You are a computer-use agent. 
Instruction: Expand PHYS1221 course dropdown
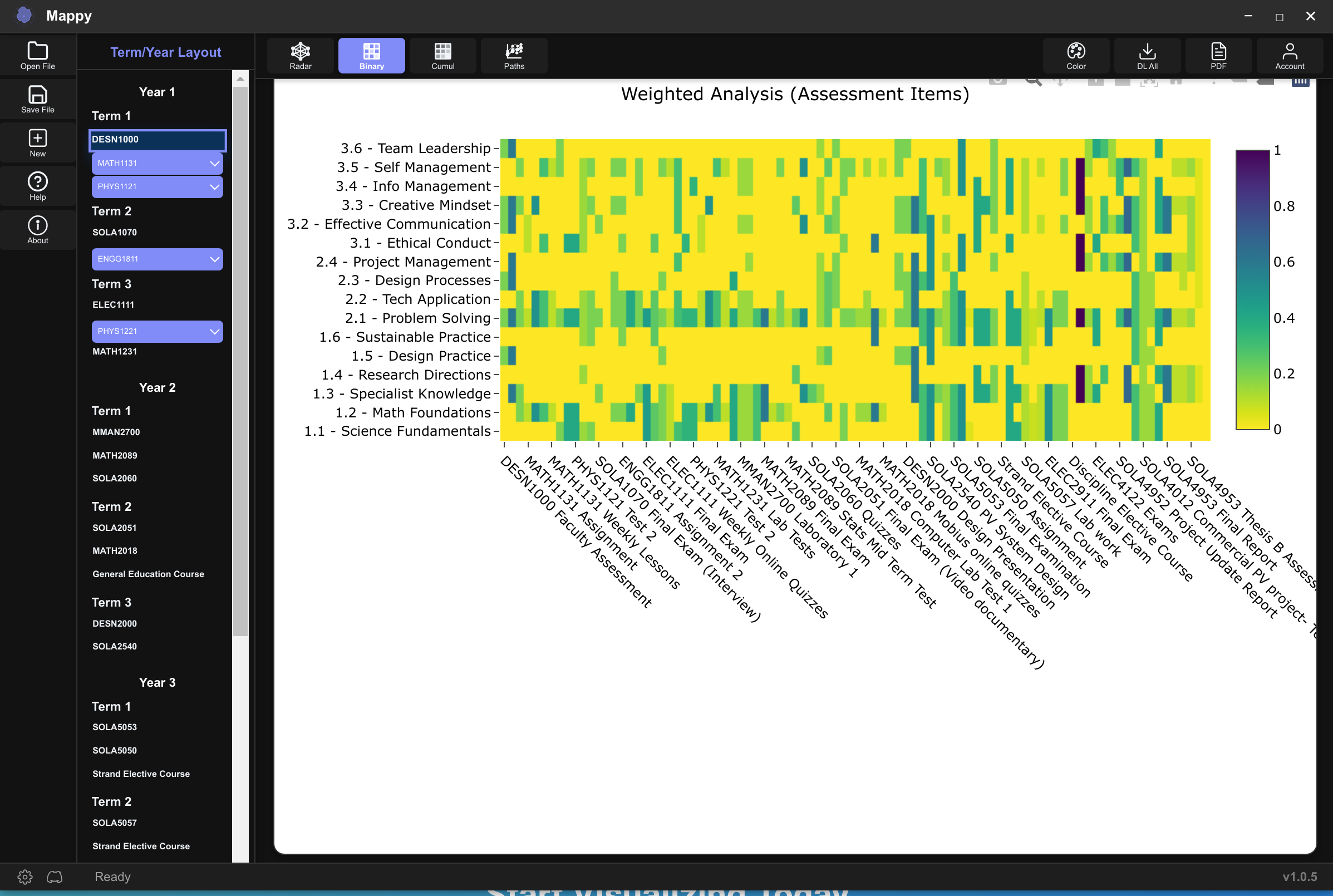pyautogui.click(x=214, y=331)
